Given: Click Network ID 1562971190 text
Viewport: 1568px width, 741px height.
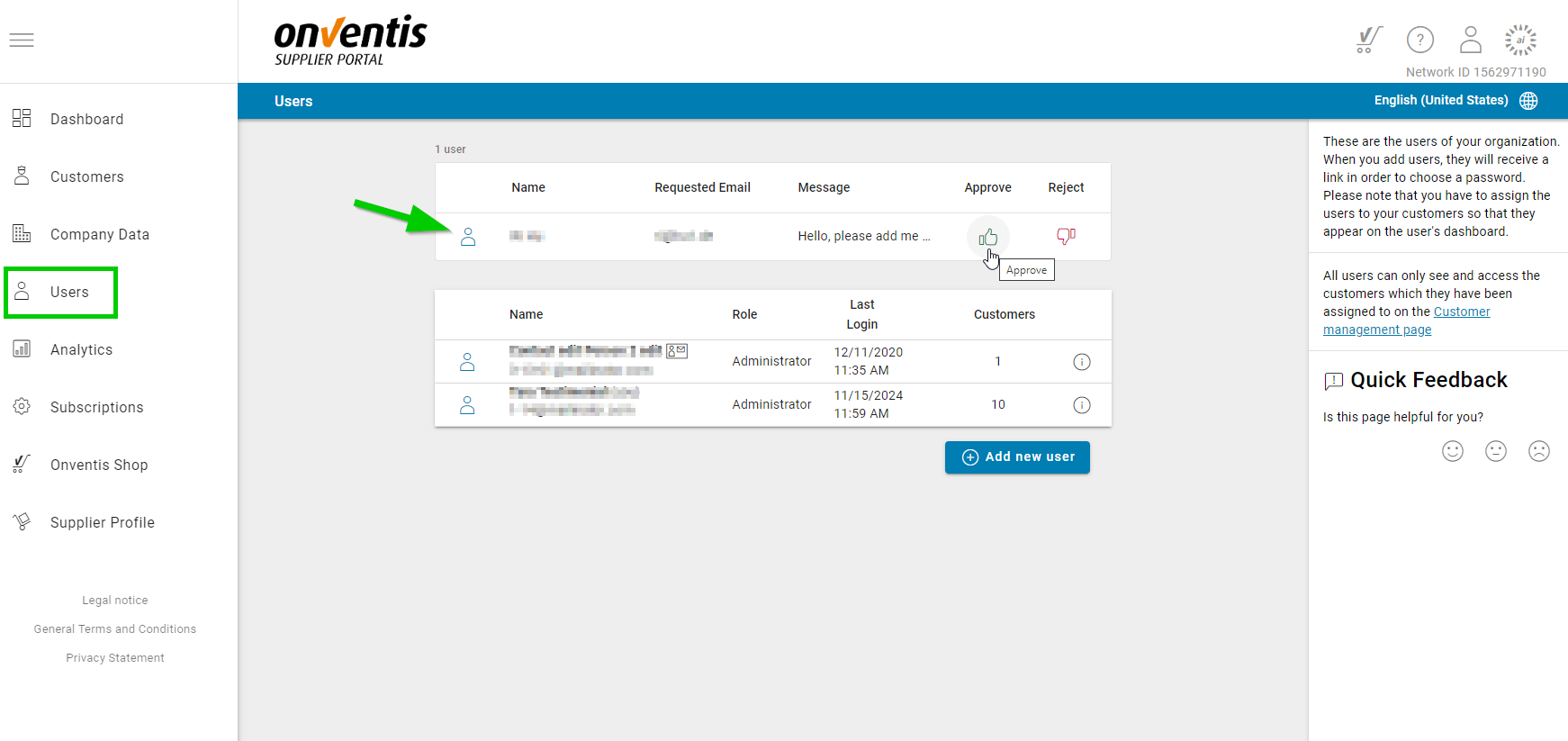Looking at the screenshot, I should coord(1476,72).
